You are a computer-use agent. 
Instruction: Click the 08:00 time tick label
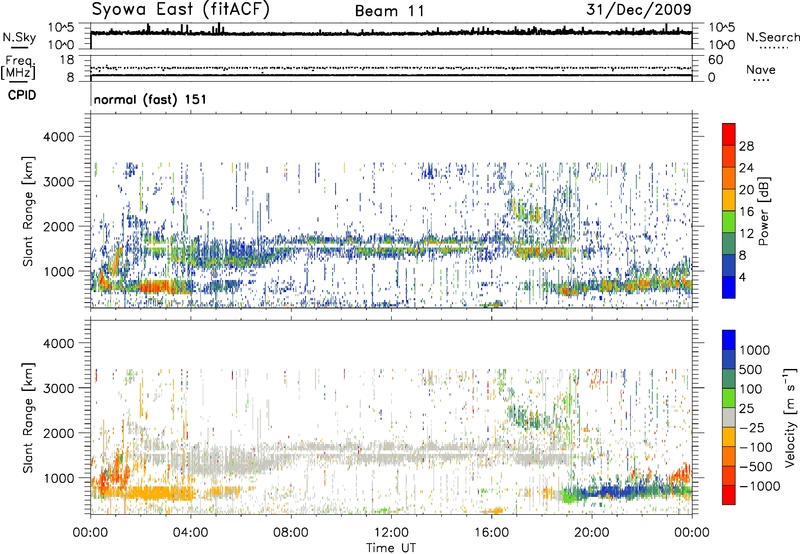tap(290, 533)
